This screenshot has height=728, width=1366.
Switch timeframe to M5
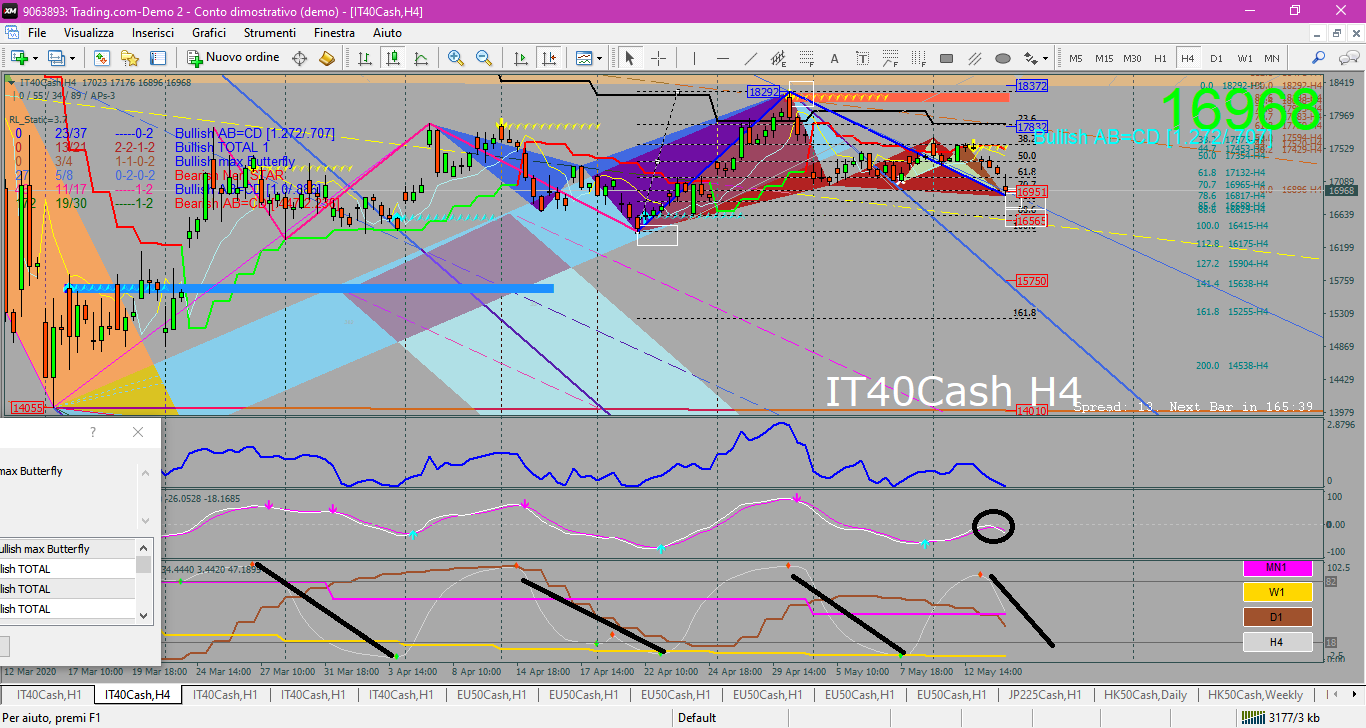1076,58
